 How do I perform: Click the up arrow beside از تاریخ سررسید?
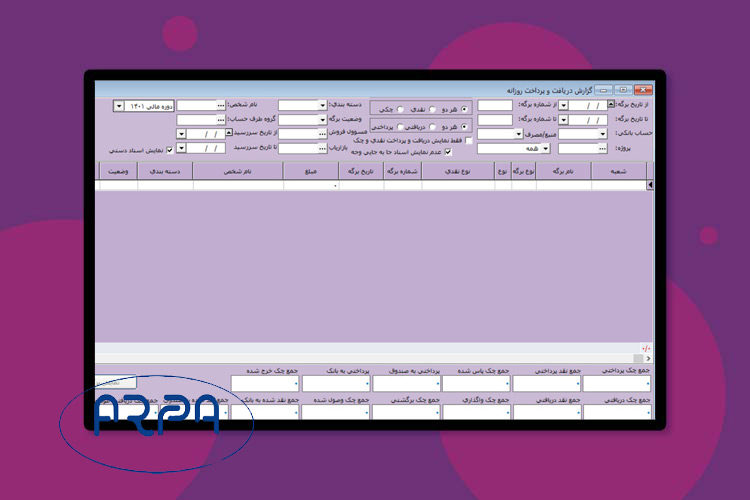pyautogui.click(x=229, y=131)
